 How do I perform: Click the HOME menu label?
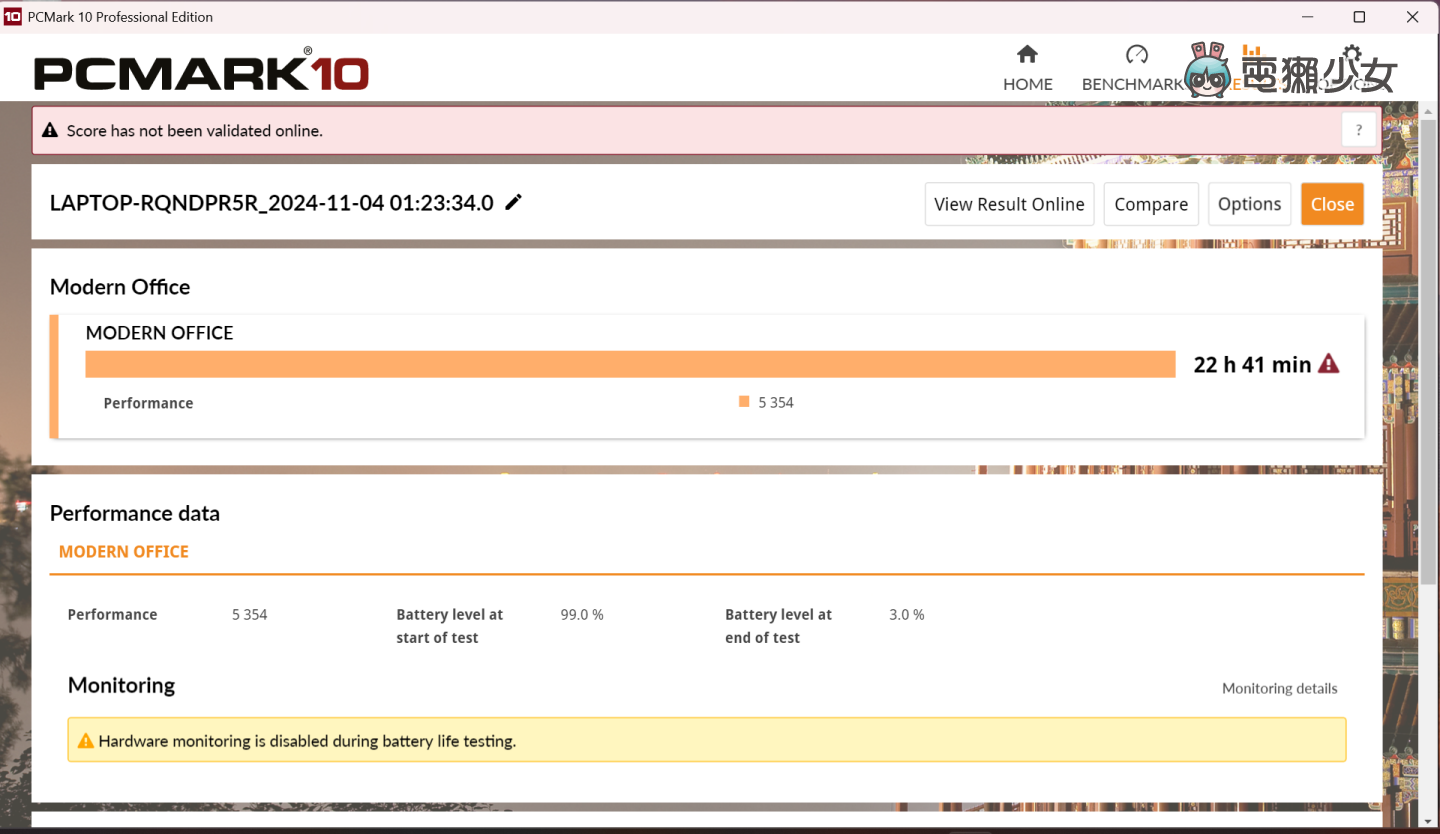point(1028,84)
